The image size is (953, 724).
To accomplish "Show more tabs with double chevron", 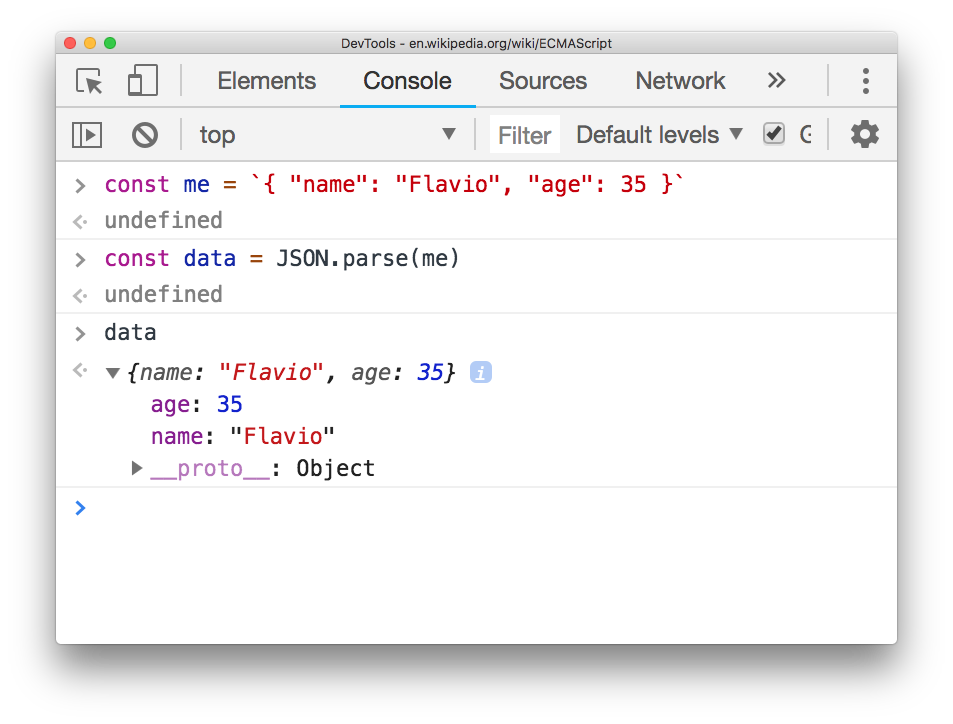I will pos(776,81).
